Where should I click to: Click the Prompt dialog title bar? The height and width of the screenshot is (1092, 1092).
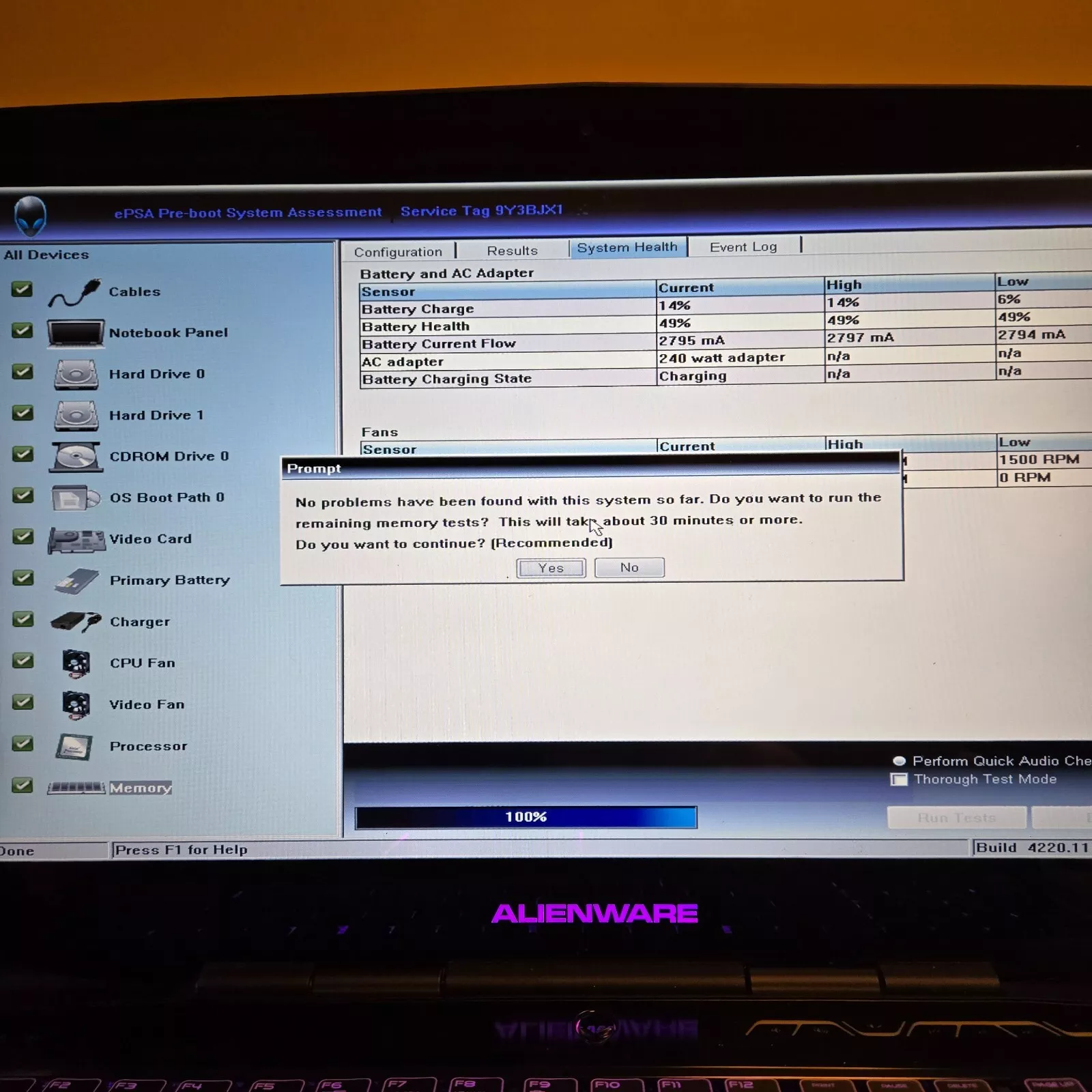[x=591, y=468]
